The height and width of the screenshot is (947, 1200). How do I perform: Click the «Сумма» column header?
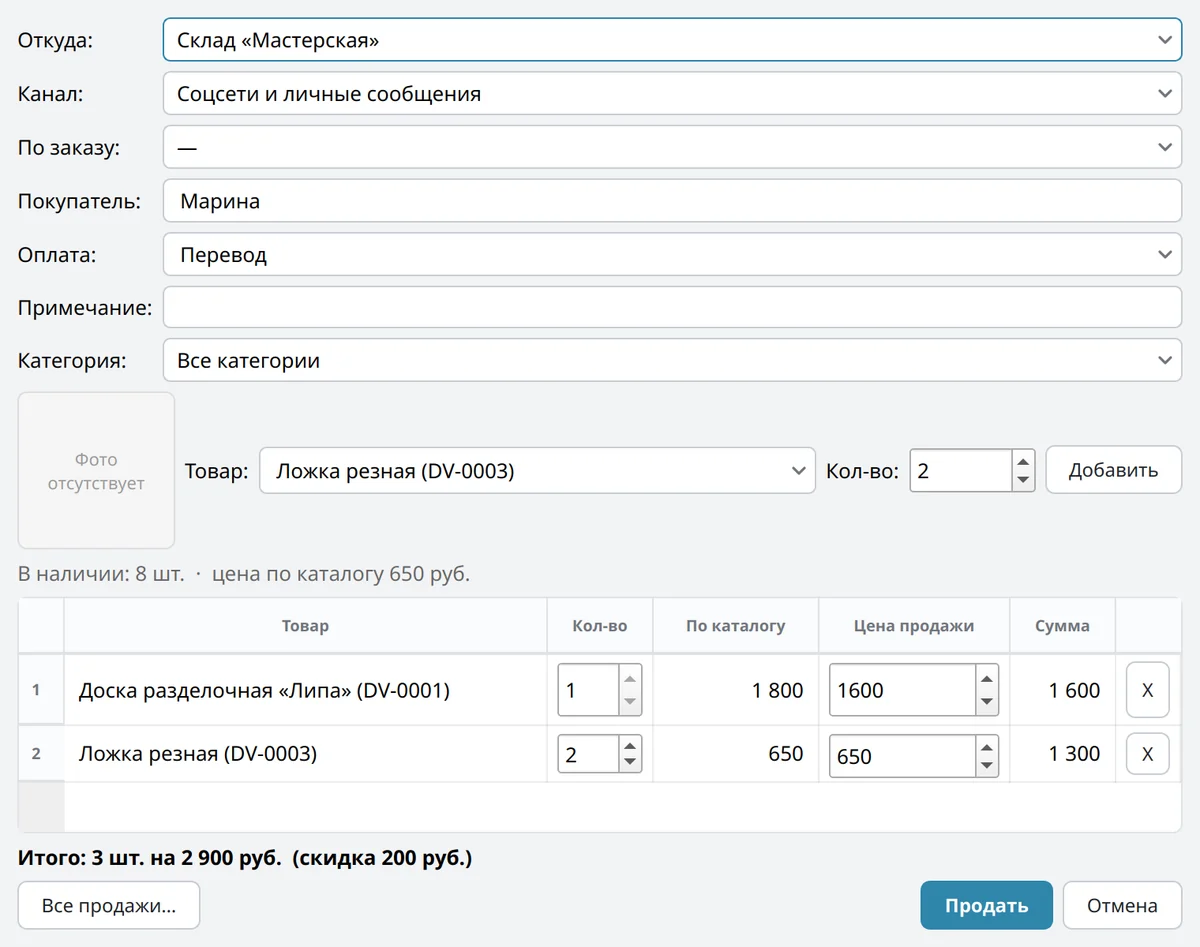1063,626
